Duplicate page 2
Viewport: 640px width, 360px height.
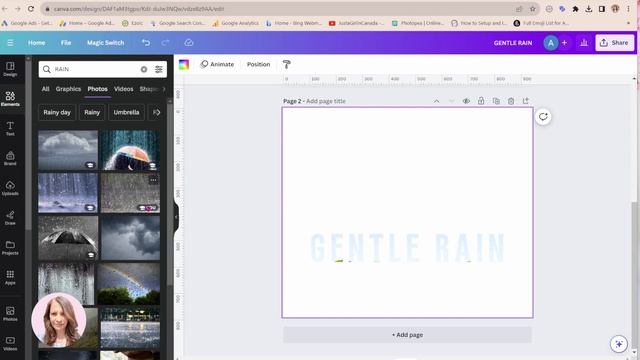[496, 101]
